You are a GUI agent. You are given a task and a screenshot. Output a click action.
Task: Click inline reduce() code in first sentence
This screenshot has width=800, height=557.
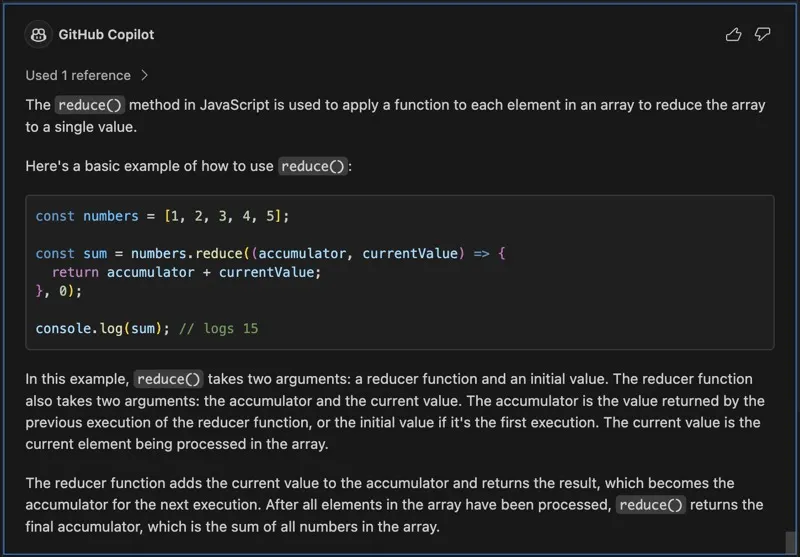tap(90, 105)
